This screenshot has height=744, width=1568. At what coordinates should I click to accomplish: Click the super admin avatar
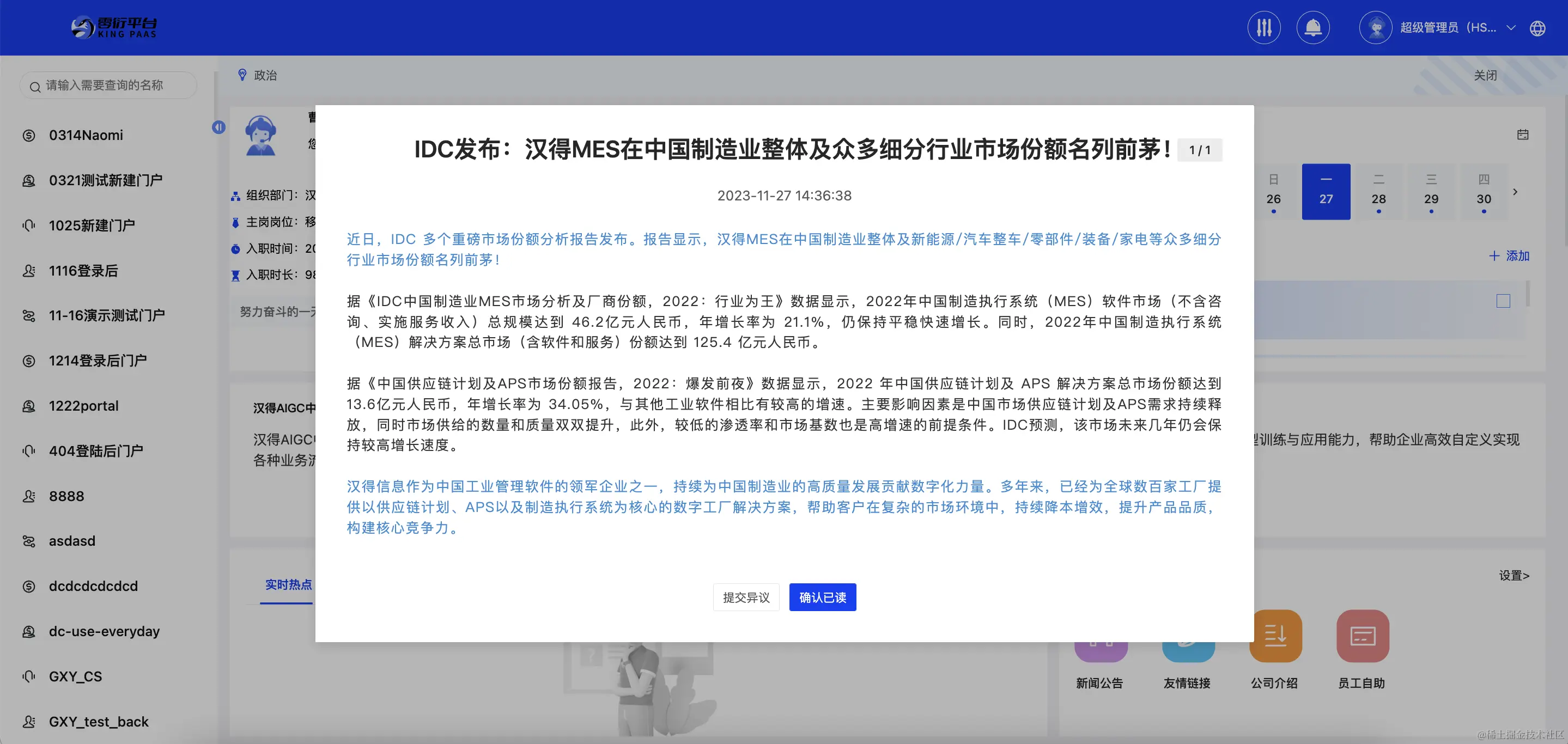coord(1376,27)
